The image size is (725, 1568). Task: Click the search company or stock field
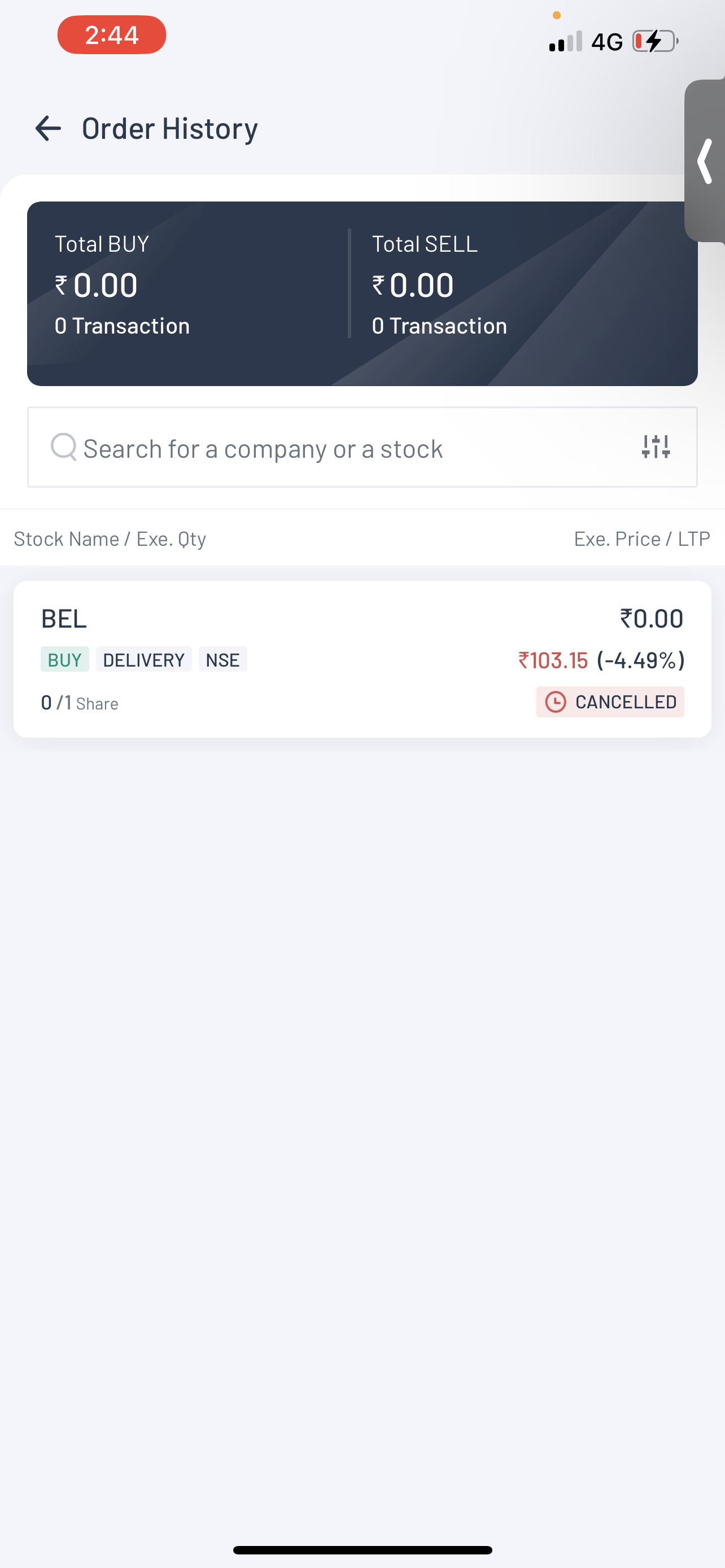tap(341, 449)
